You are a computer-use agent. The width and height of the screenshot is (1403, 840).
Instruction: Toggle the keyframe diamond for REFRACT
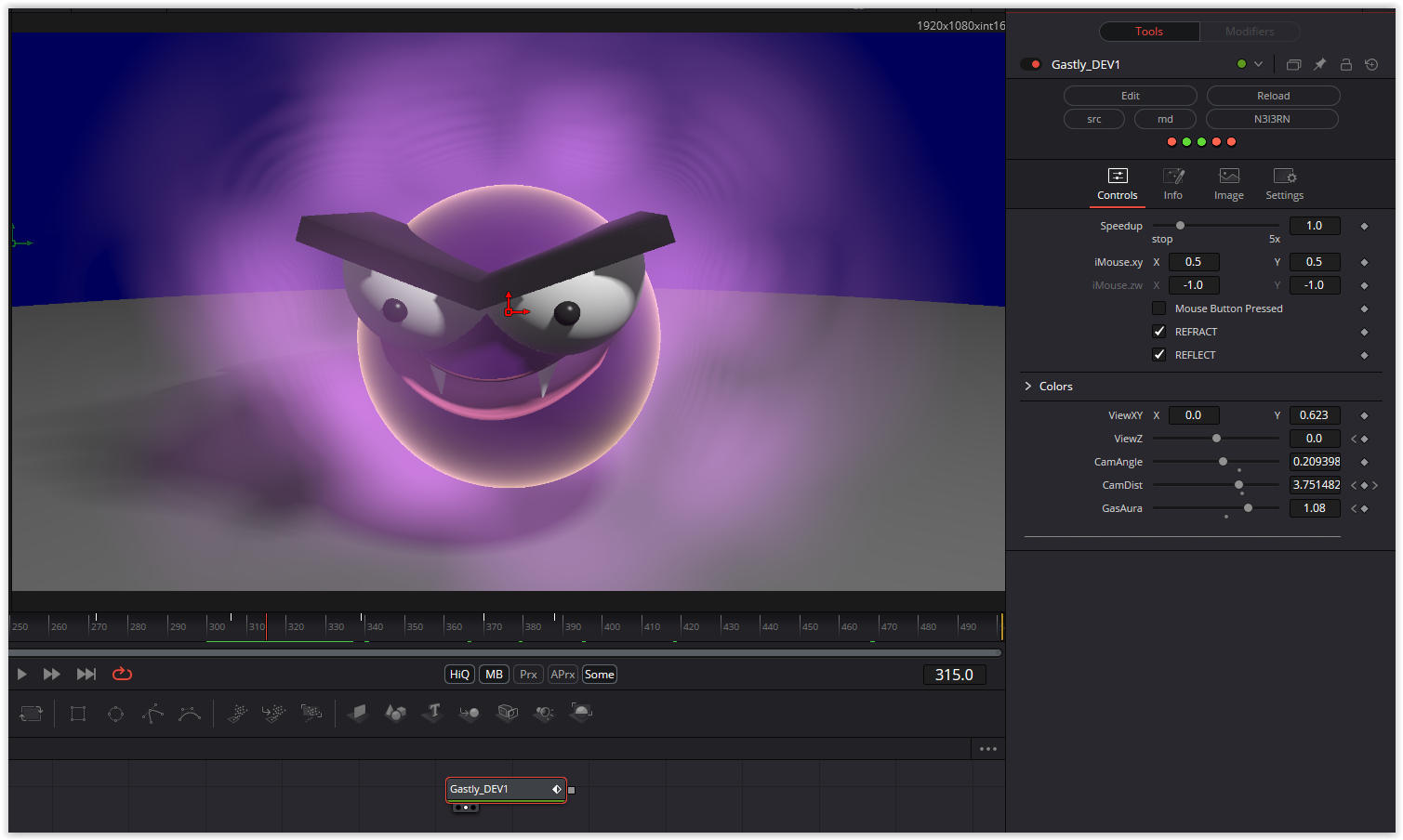1364,332
